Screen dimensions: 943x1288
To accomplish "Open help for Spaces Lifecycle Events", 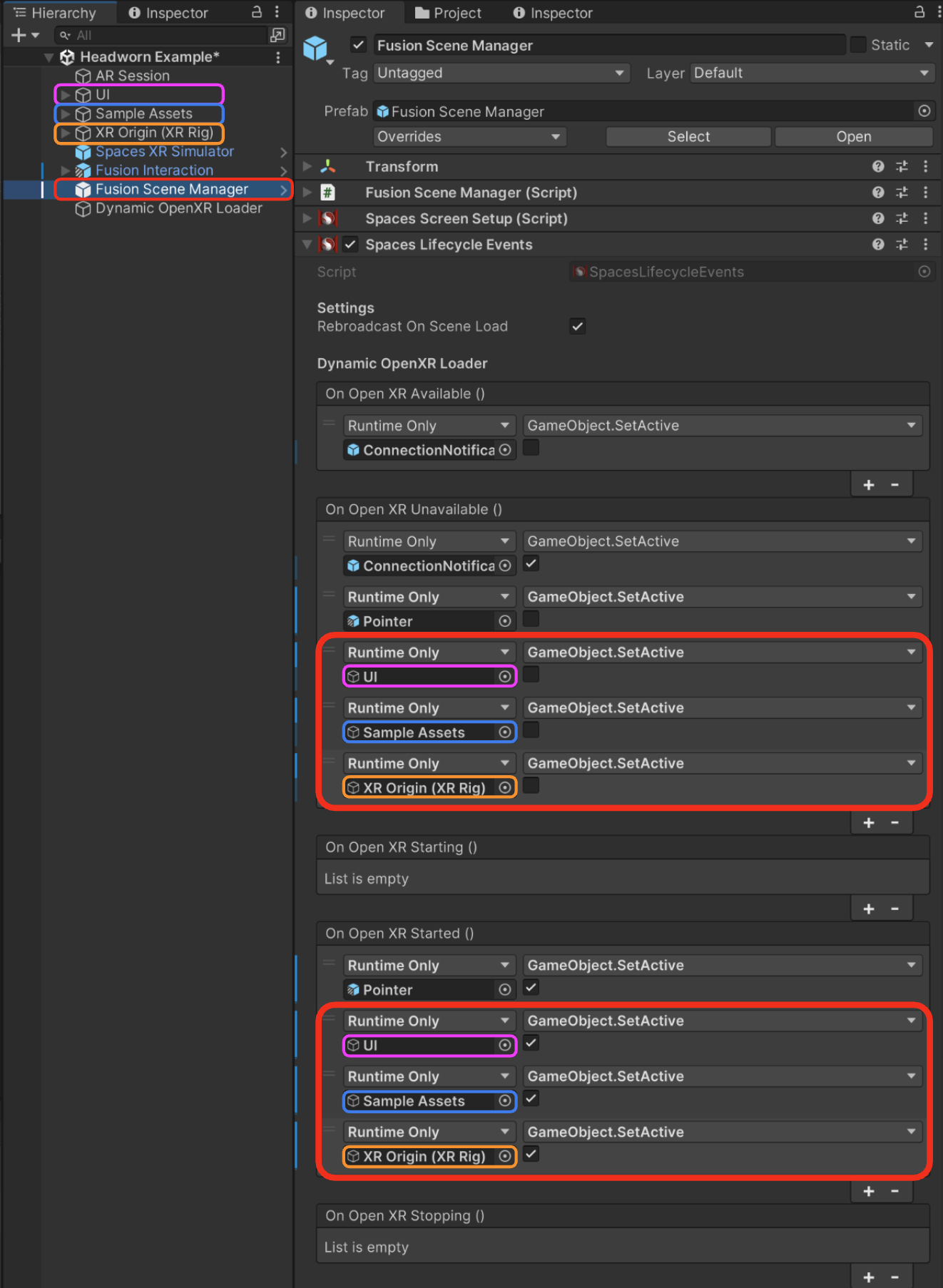I will point(878,245).
